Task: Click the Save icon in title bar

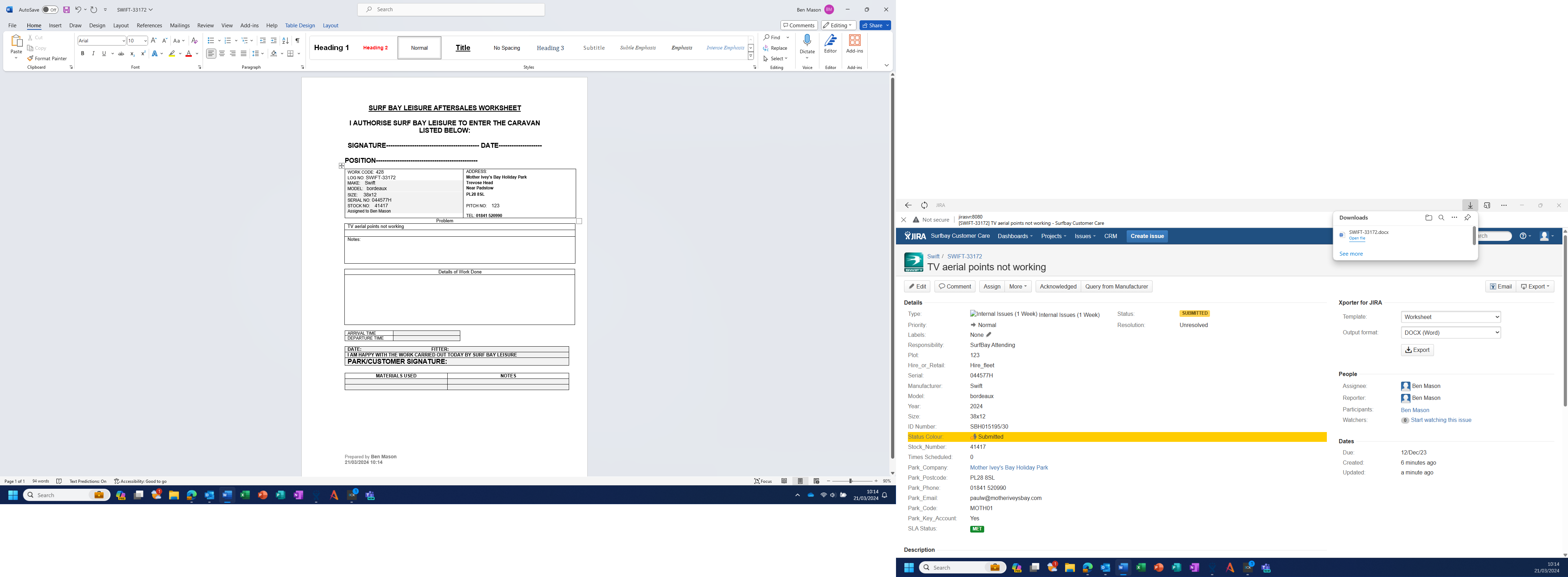Action: [x=66, y=10]
